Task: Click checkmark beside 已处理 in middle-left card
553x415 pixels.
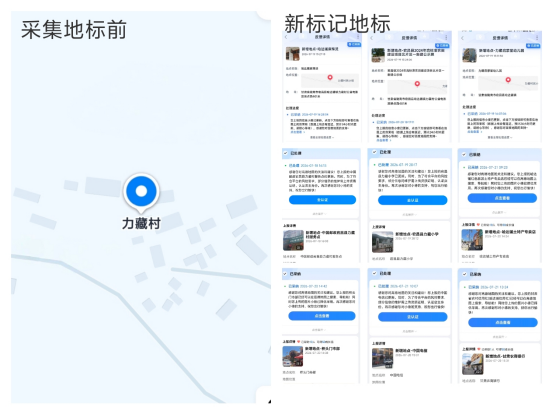Action: pyautogui.click(x=285, y=153)
